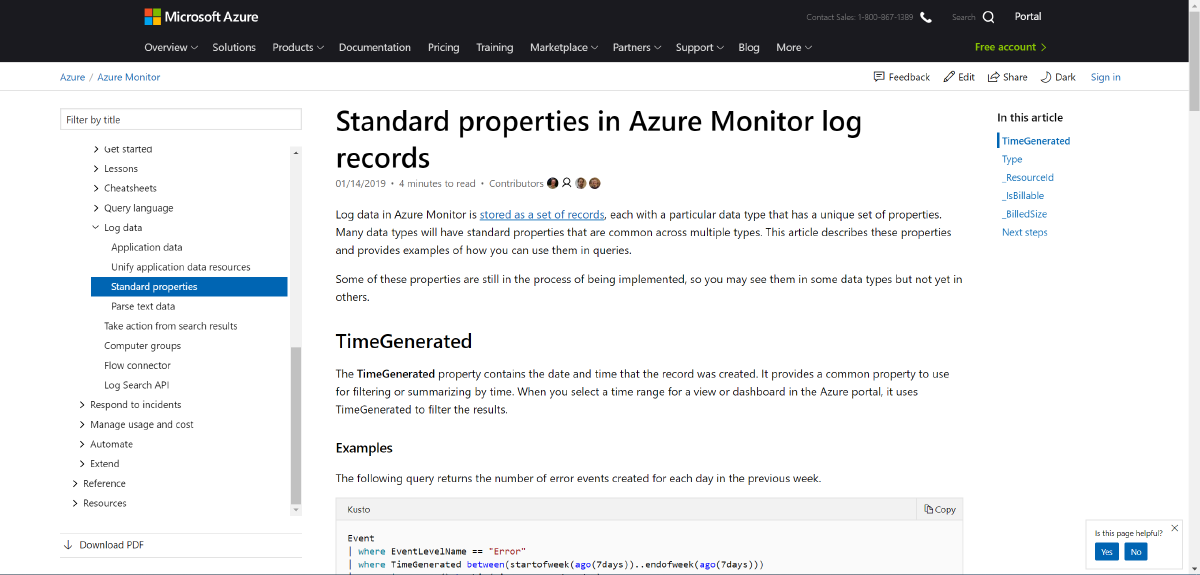1200x575 pixels.
Task: Expand the Cheatsheets tree node
Action: click(x=96, y=188)
